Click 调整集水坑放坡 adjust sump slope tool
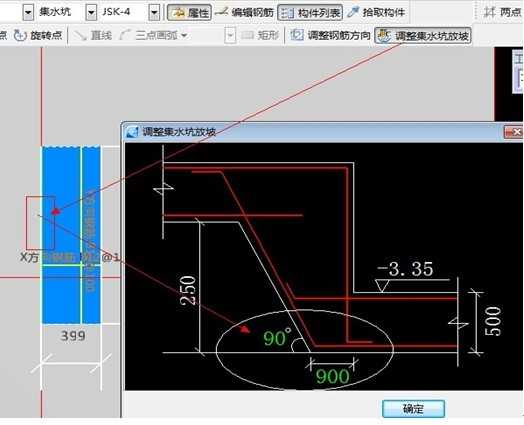Screen dimensions: 524x425 point(423,36)
